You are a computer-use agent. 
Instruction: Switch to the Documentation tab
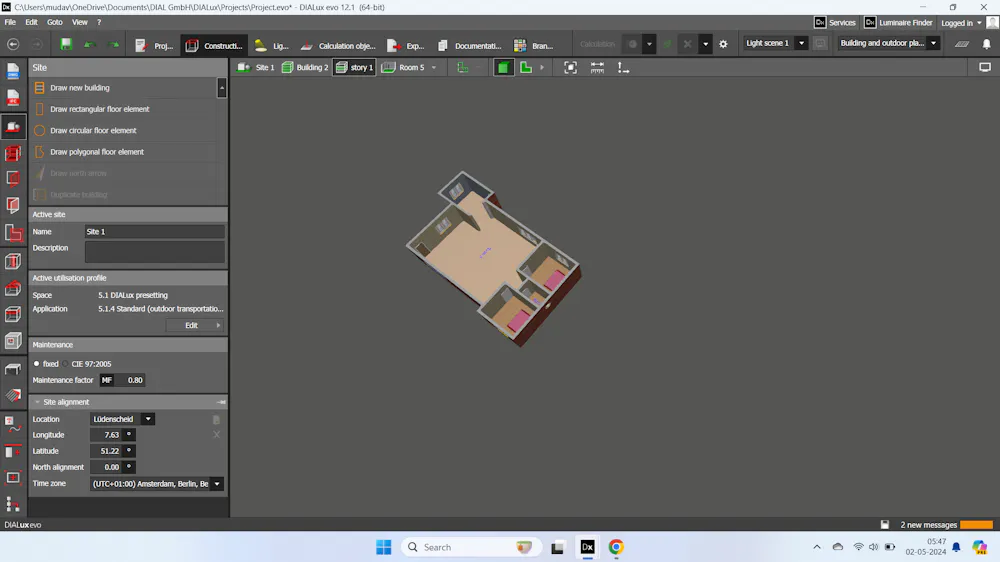pyautogui.click(x=469, y=45)
